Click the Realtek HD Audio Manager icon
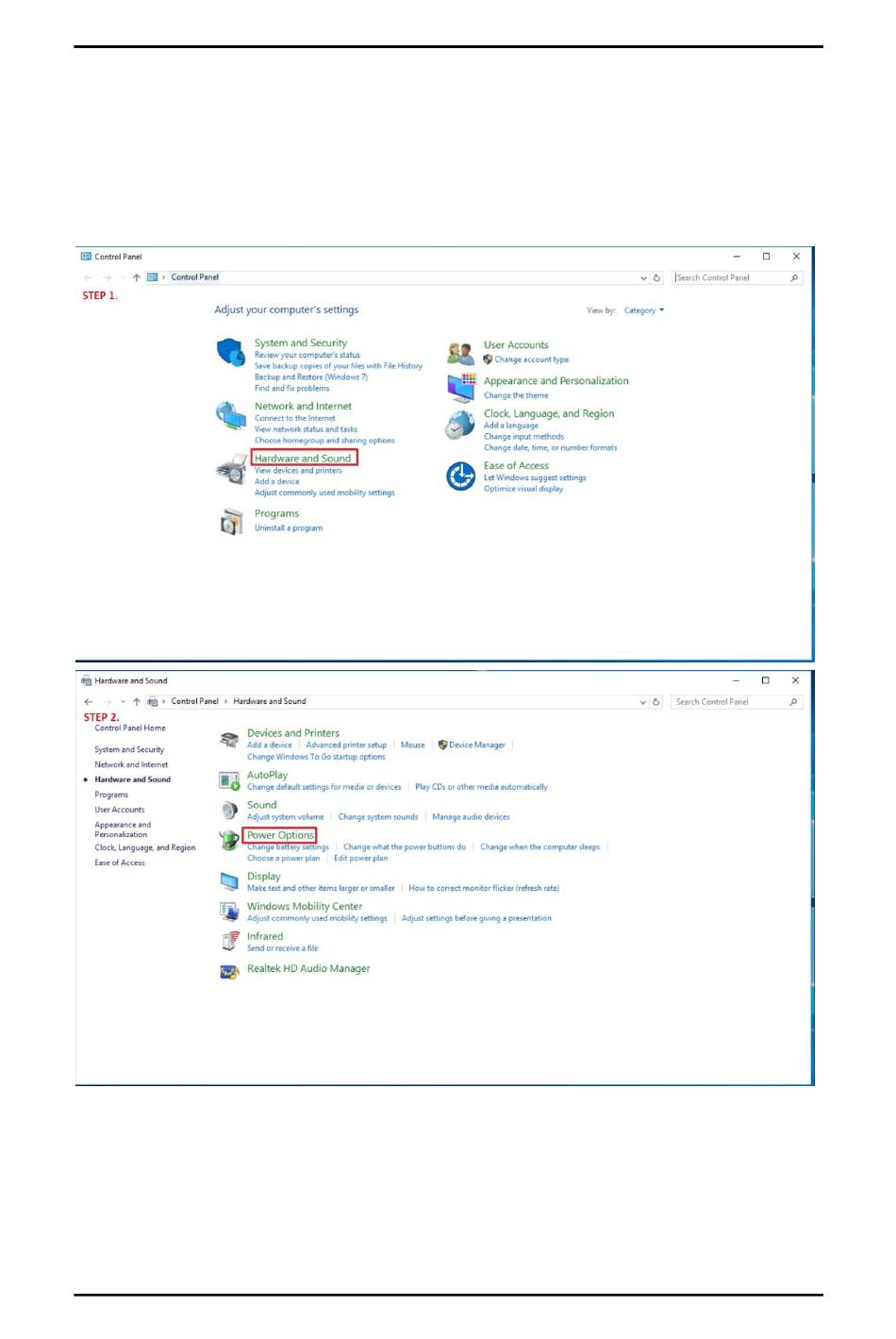The height and width of the screenshot is (1339, 896). coord(229,971)
